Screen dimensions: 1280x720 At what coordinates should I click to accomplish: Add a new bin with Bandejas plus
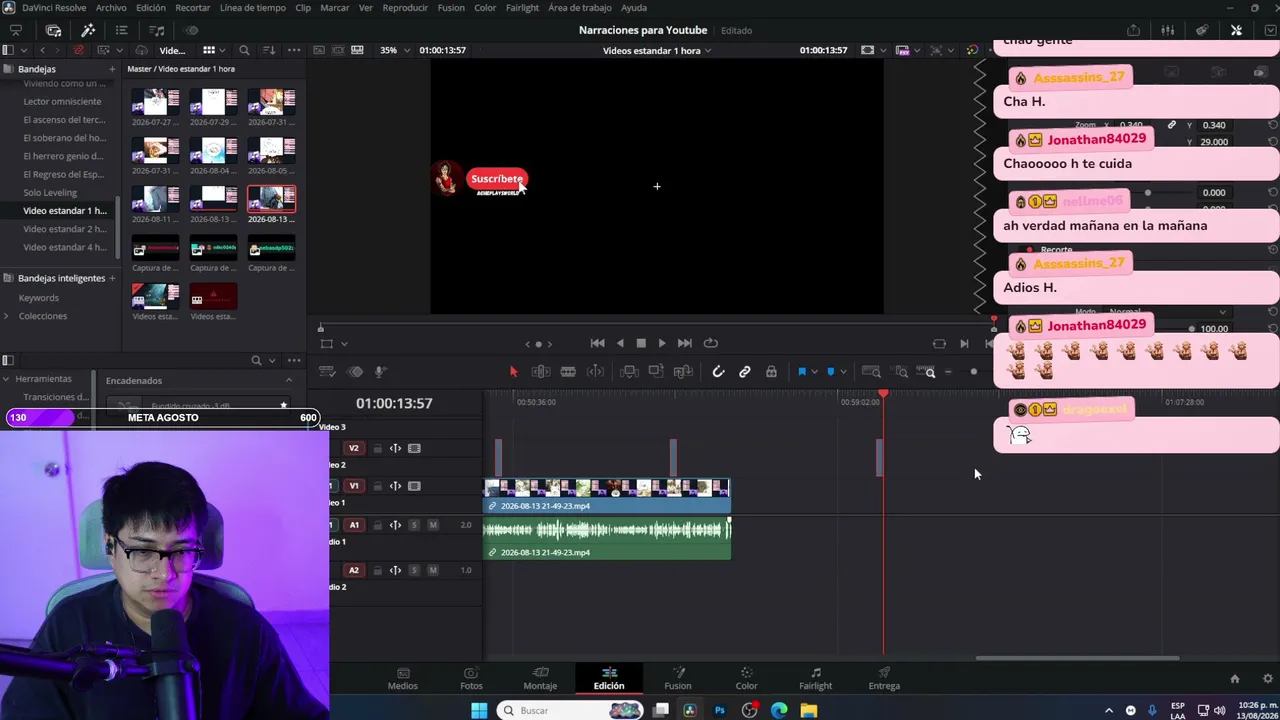(x=111, y=69)
